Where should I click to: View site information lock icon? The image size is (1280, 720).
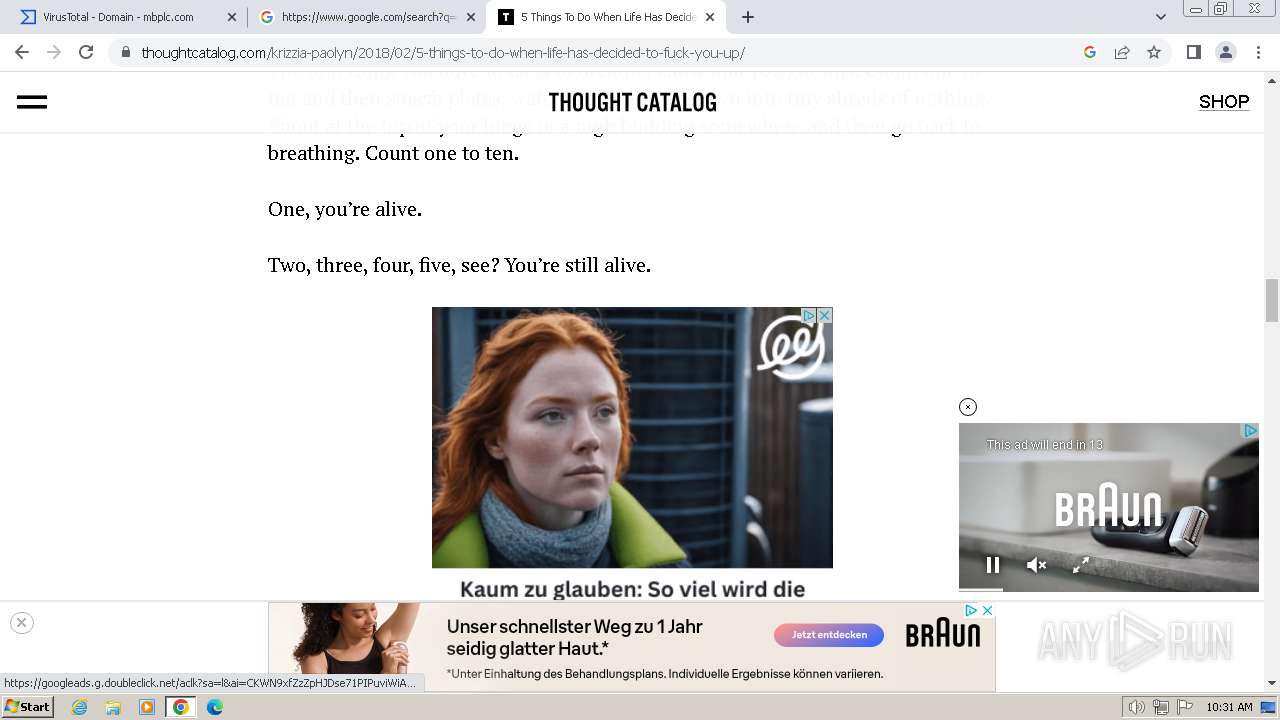coord(125,53)
